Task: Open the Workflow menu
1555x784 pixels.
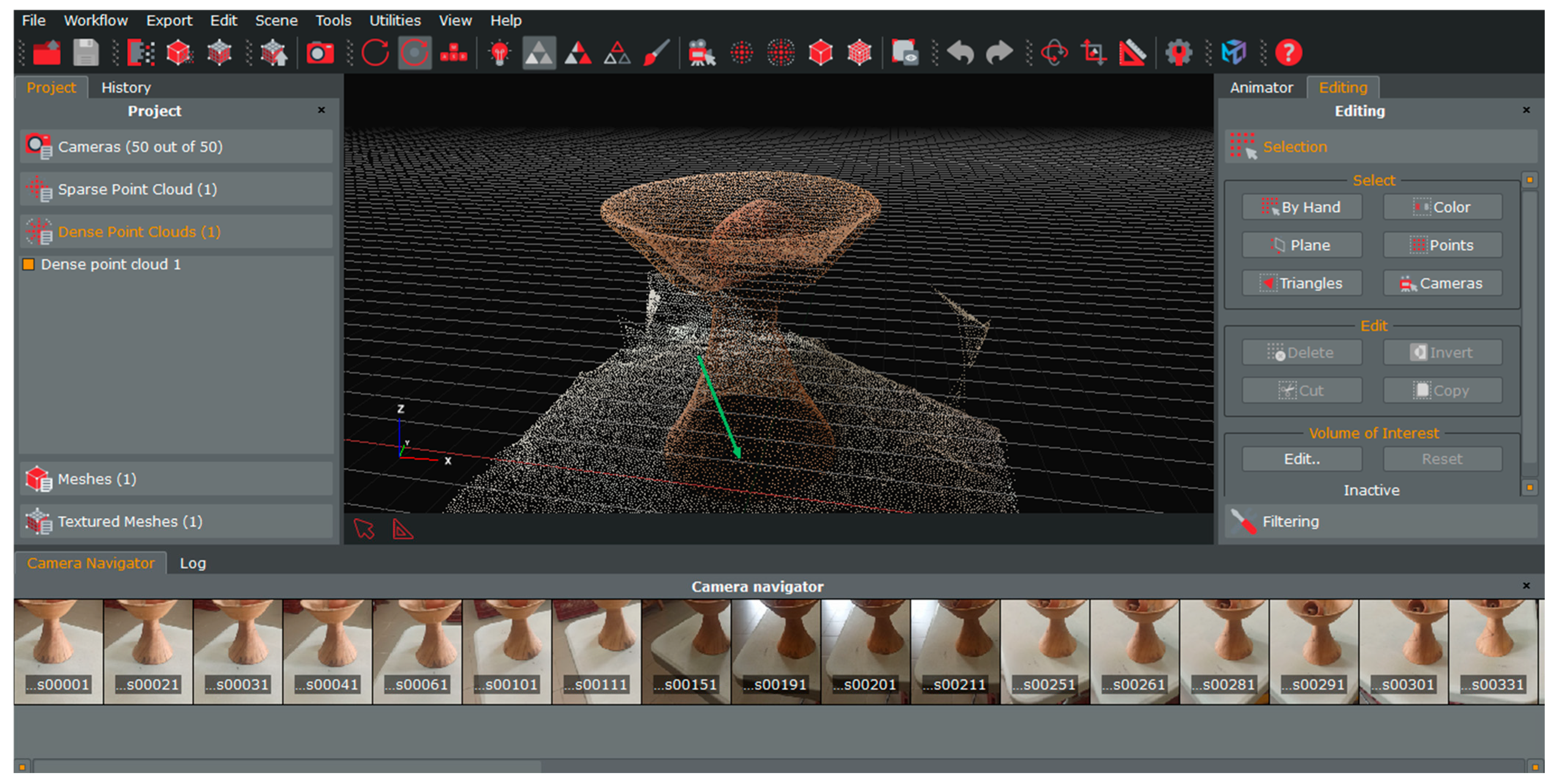Action: tap(95, 20)
